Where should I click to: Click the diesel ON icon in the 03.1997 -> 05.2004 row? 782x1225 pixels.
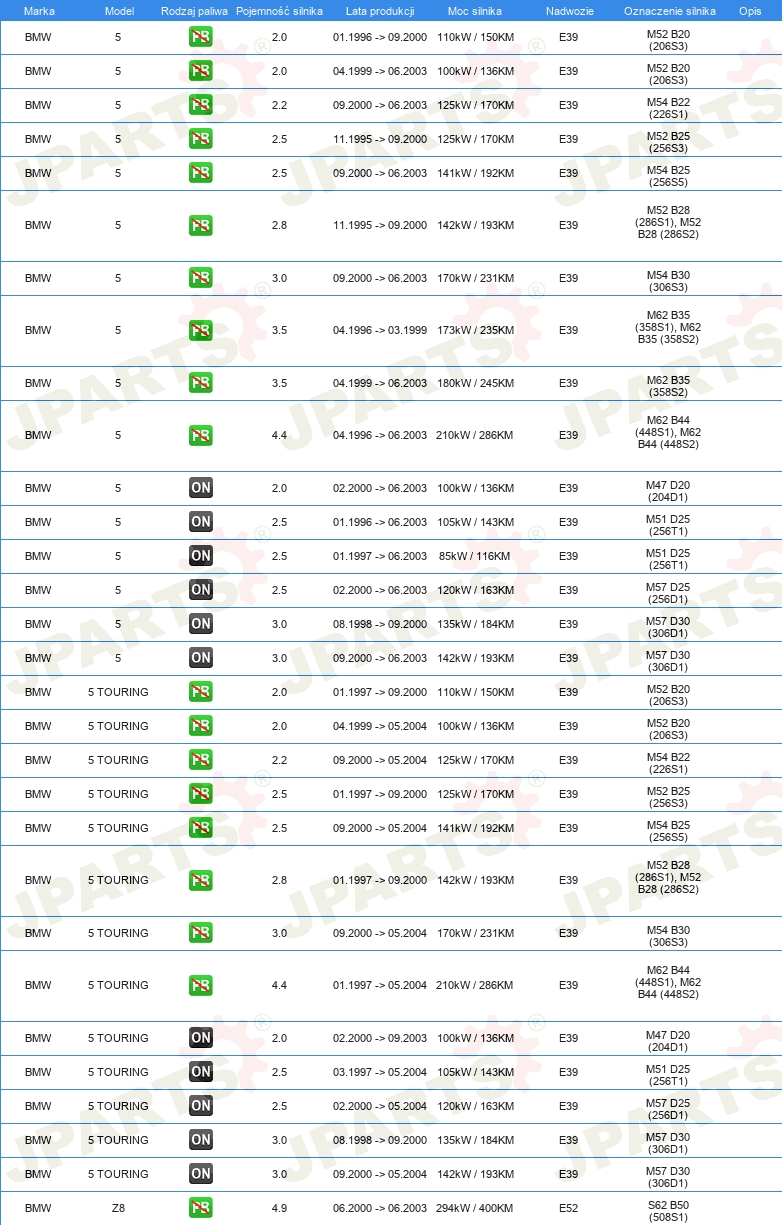pos(201,1072)
